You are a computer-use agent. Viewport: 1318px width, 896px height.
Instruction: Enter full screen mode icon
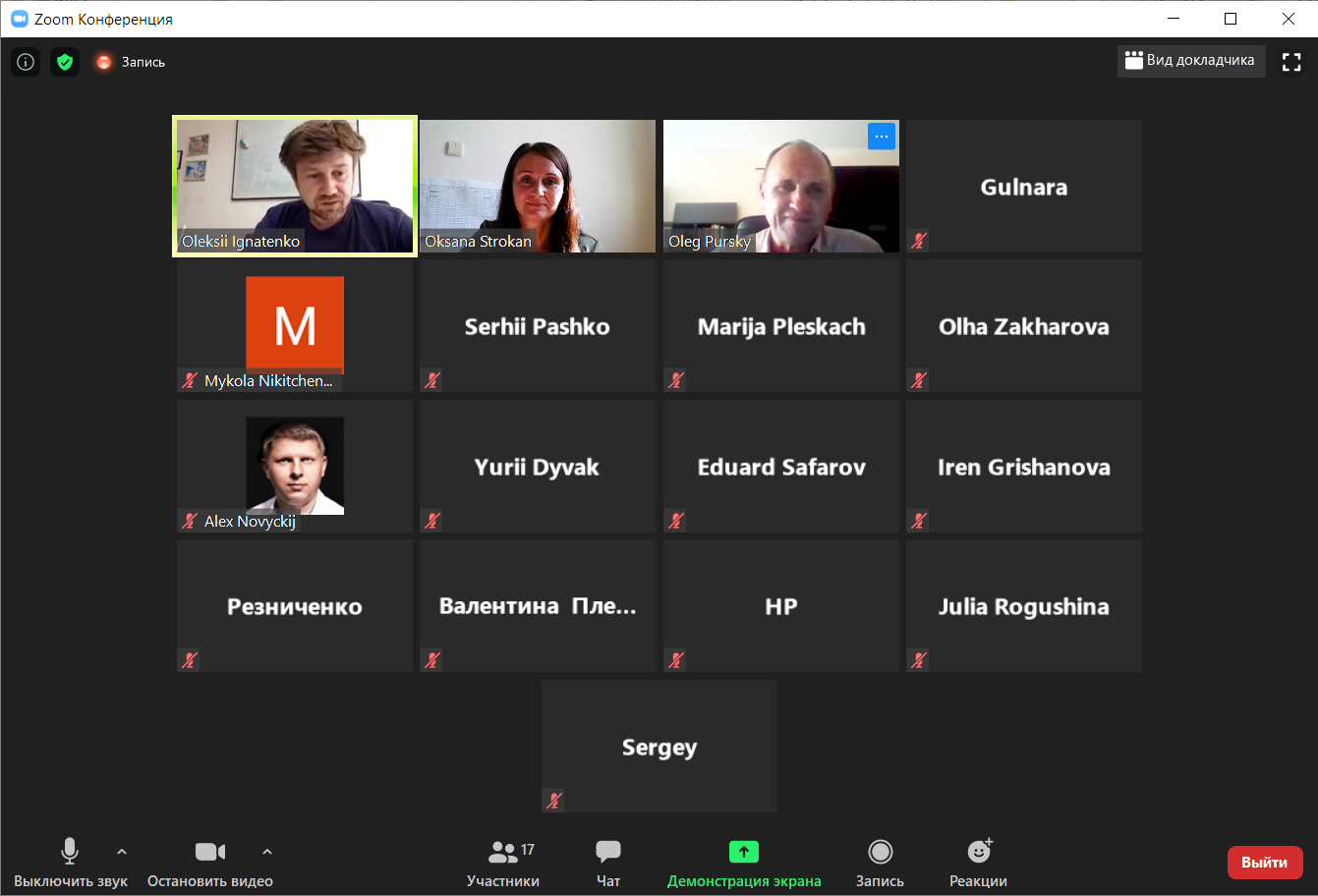coord(1291,62)
